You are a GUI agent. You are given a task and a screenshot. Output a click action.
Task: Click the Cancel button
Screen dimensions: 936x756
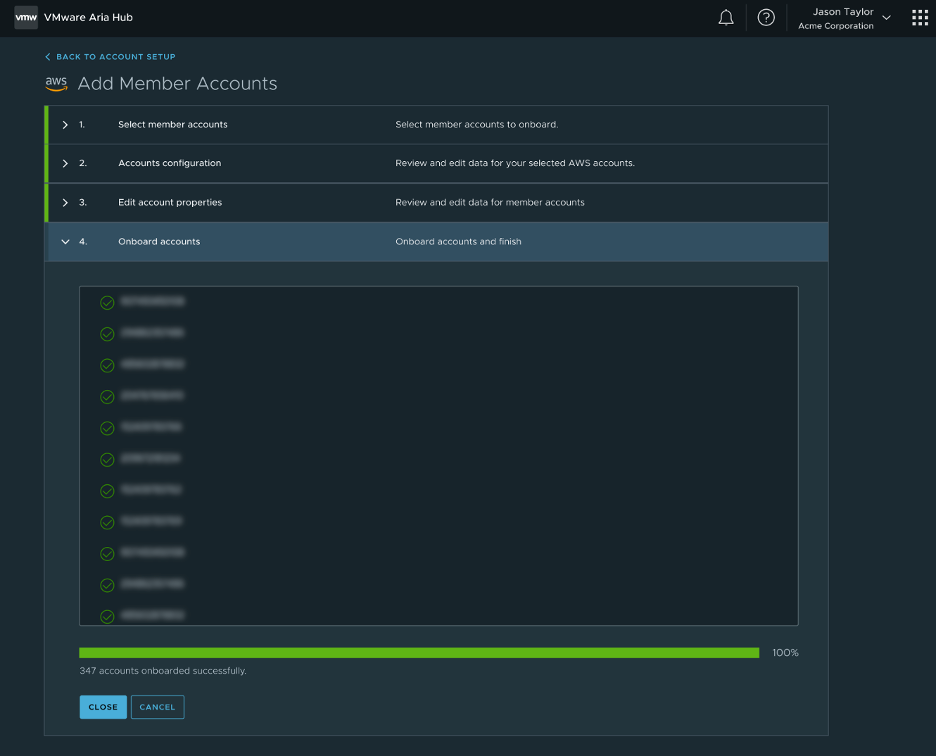click(x=158, y=707)
